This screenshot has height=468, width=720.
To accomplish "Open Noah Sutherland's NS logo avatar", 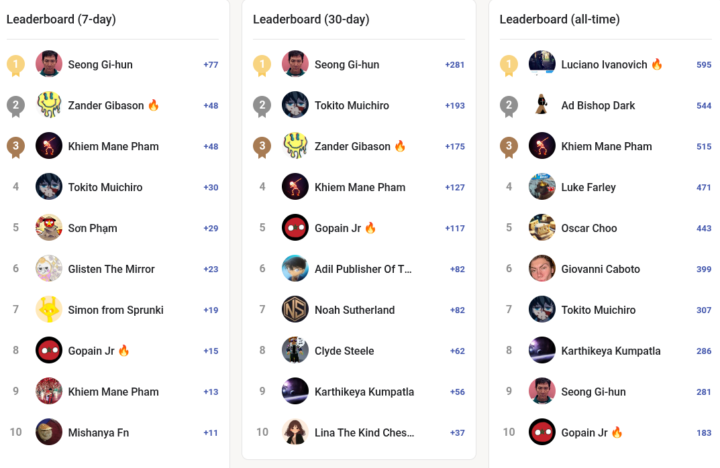I will [295, 310].
